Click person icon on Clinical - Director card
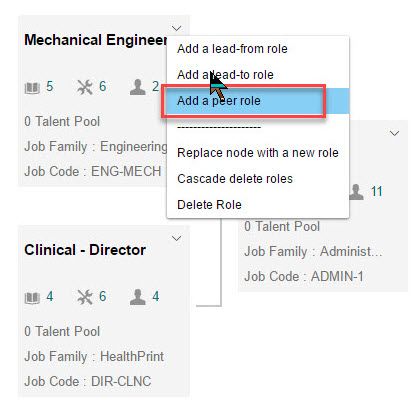The height and width of the screenshot is (401, 411). (x=138, y=297)
